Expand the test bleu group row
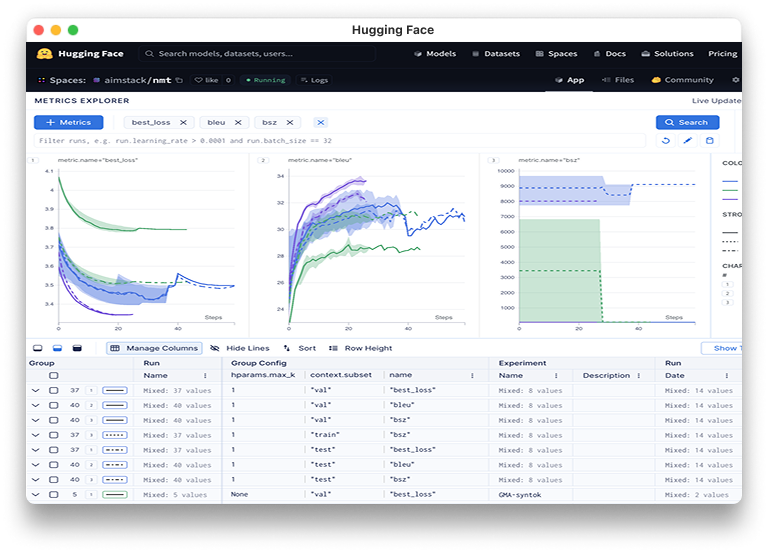Screen dimensions: 768x552 (35, 465)
